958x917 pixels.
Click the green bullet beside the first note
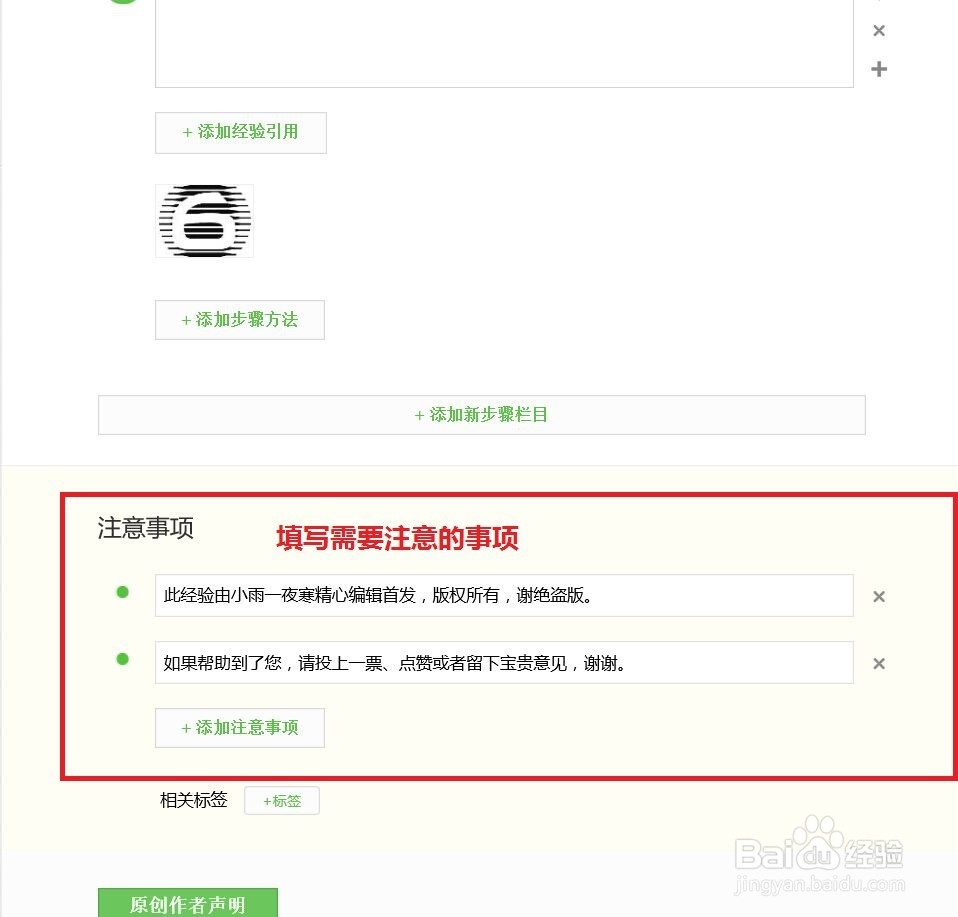pos(122,592)
